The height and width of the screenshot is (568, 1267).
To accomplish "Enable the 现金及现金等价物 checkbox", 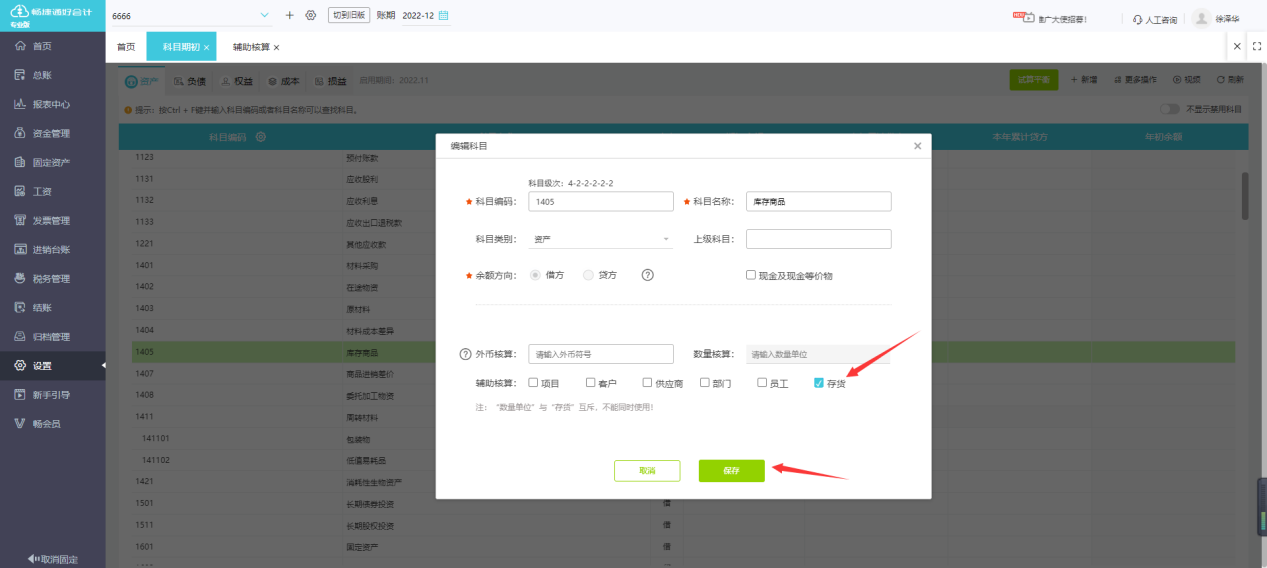I will 751,275.
